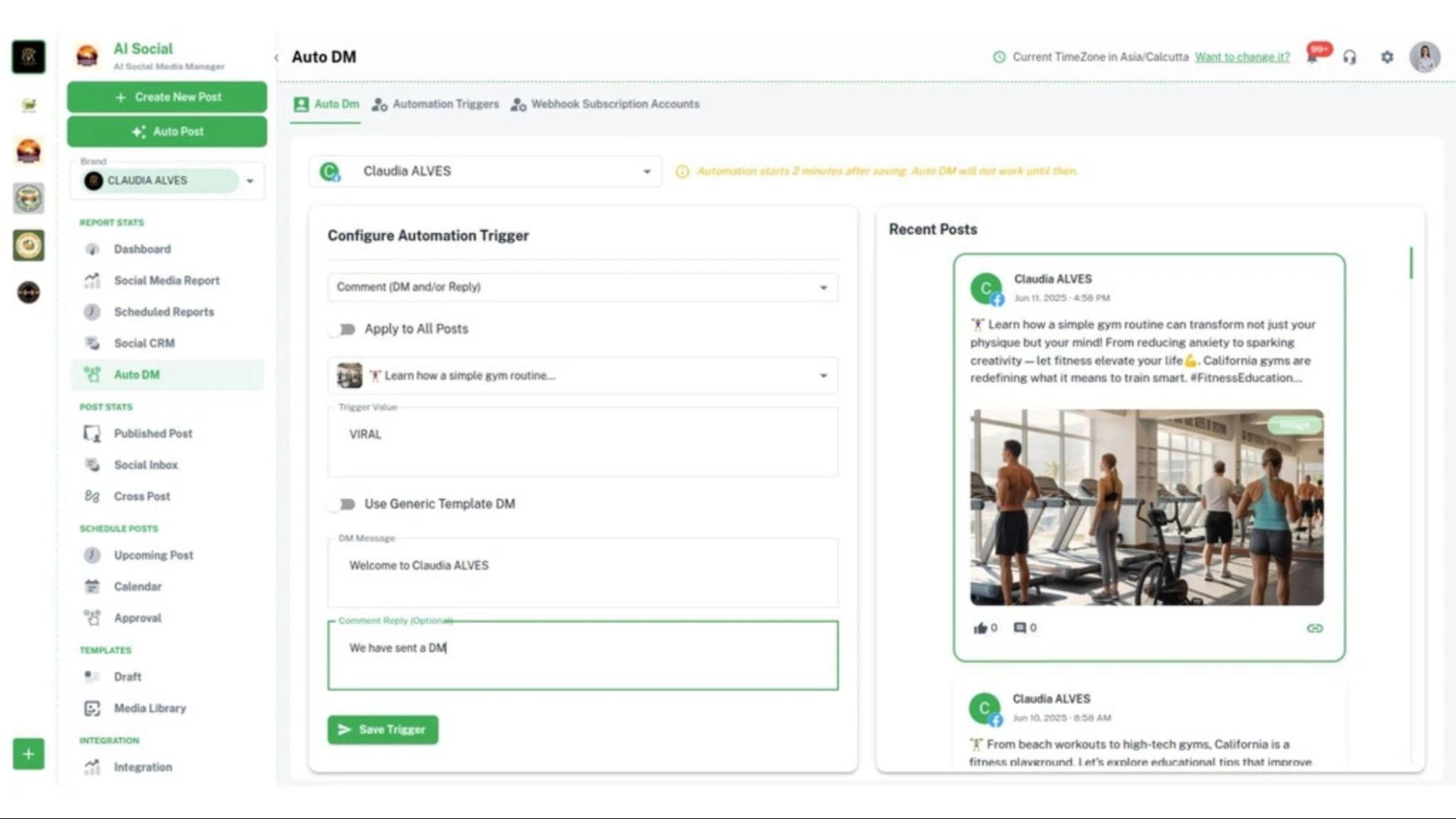Toggle Apply to All Posts switch

tap(342, 329)
